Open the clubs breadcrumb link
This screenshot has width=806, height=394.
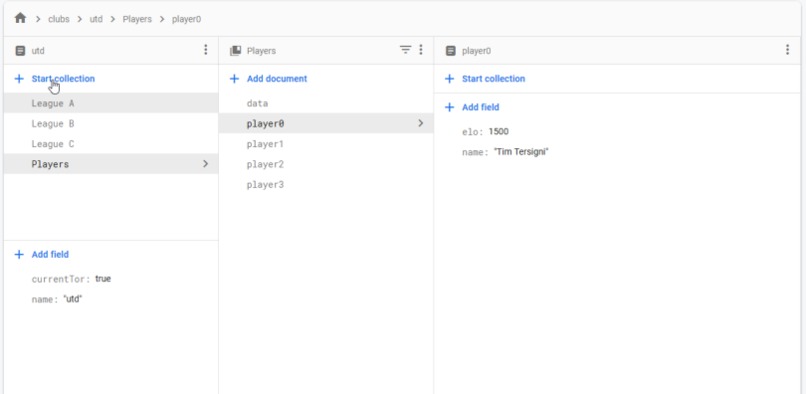(59, 19)
